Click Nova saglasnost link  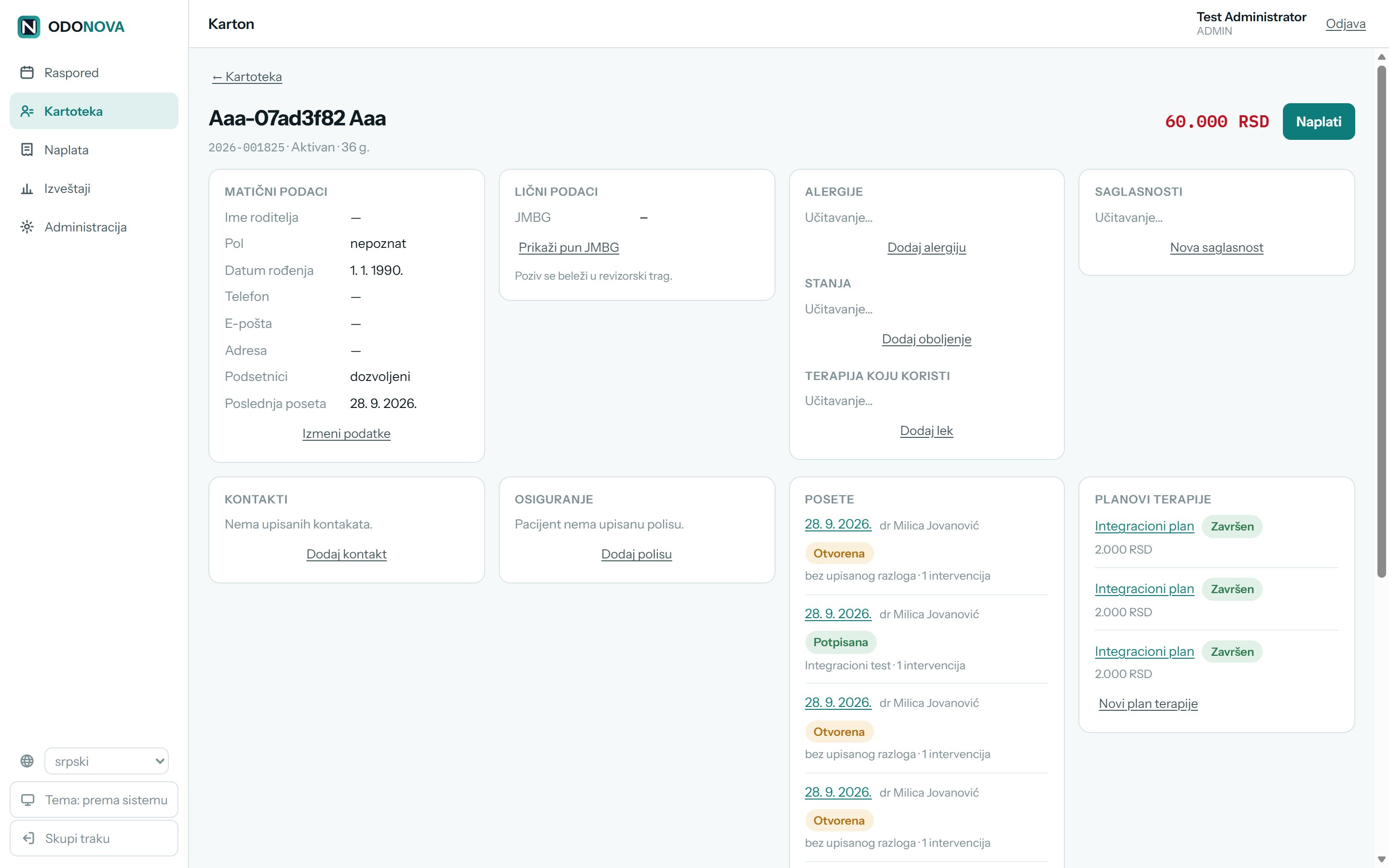1216,247
